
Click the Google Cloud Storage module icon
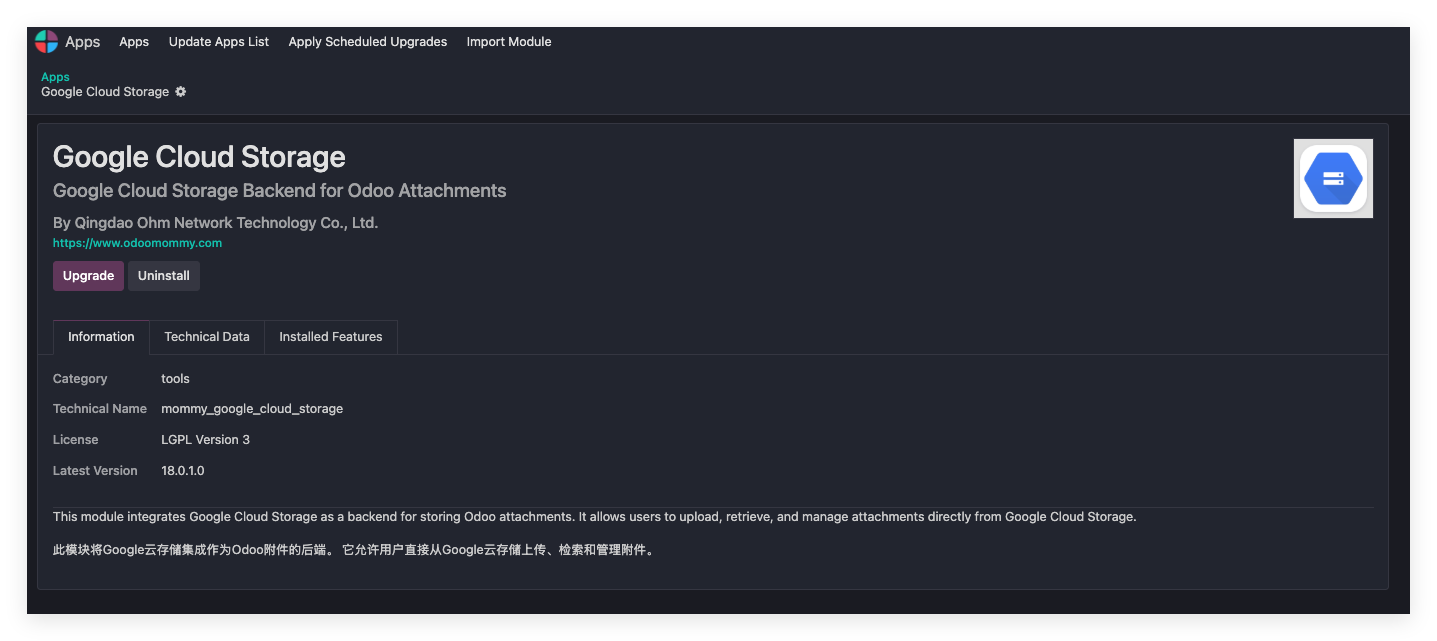click(1332, 178)
